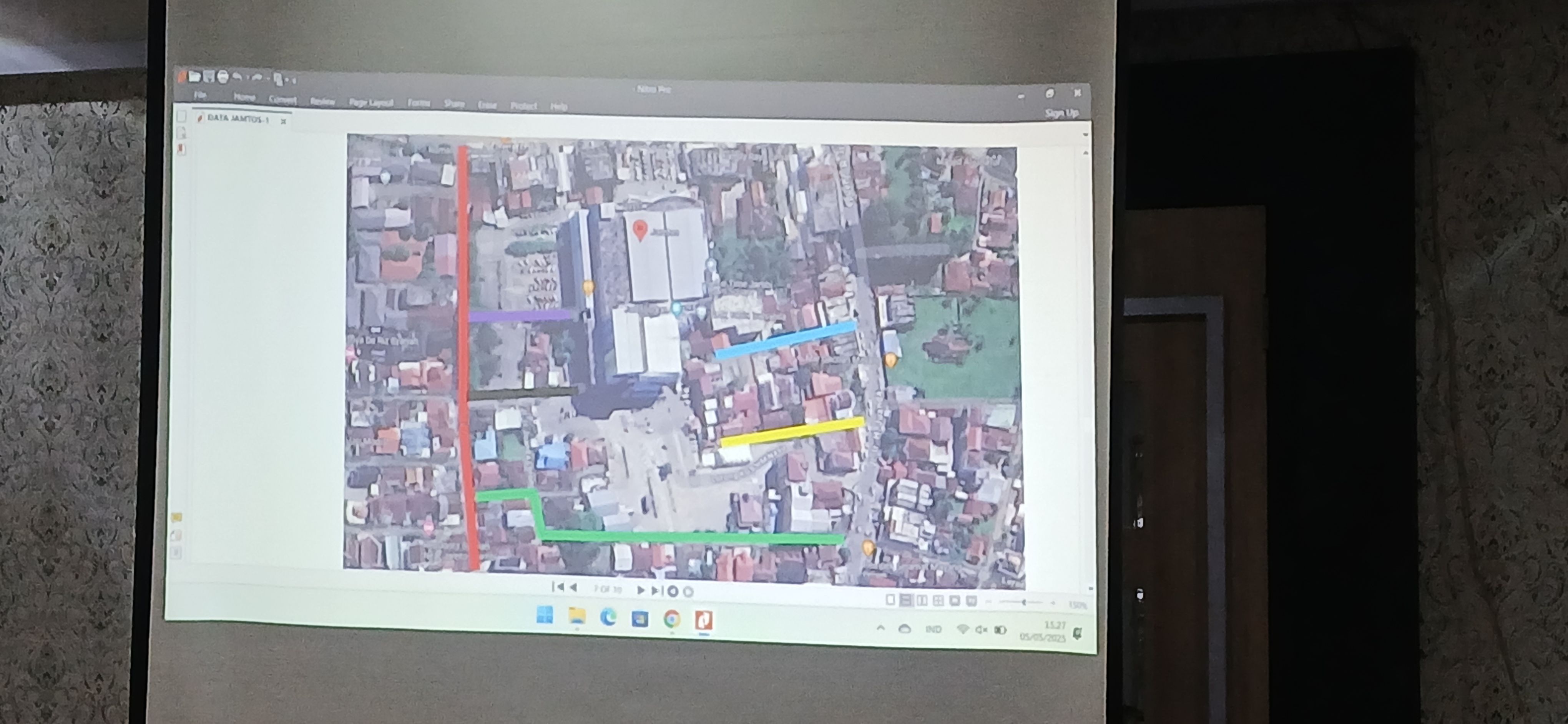This screenshot has height=724, width=1568.
Task: Click the Open folder icon in quick access toolbar
Action: tap(195, 76)
